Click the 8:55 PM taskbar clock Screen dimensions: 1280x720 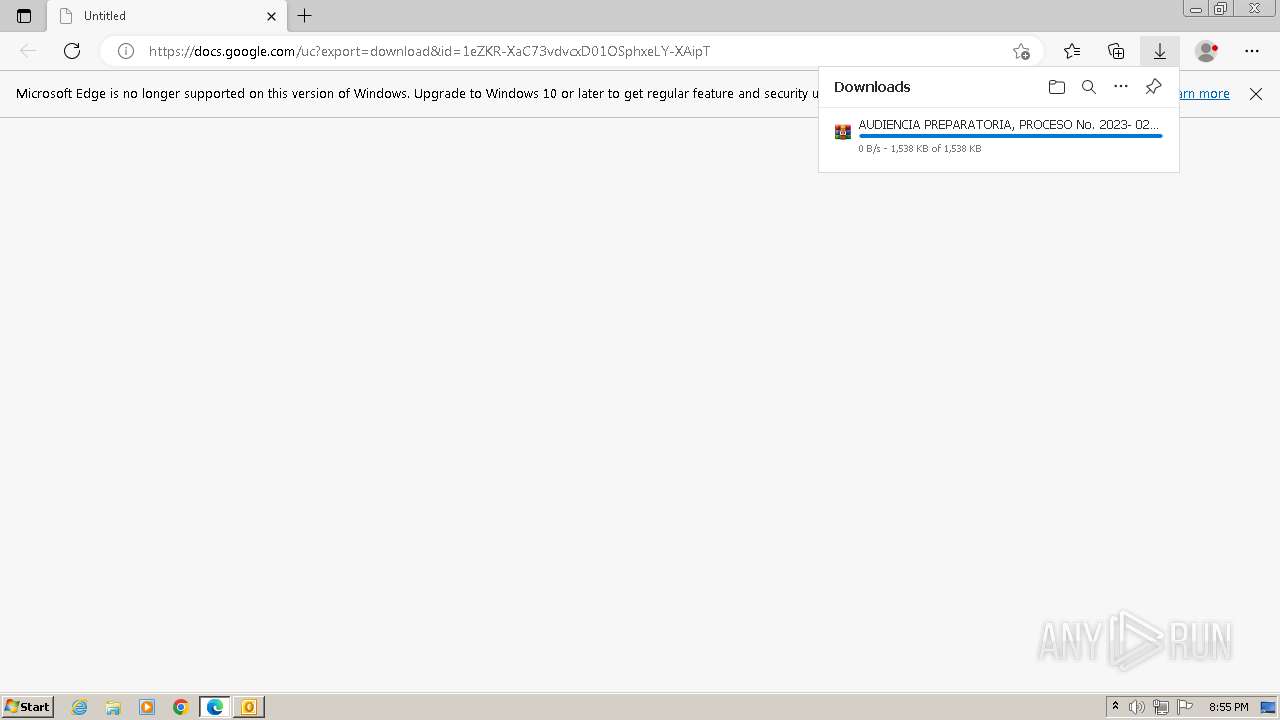(1228, 707)
